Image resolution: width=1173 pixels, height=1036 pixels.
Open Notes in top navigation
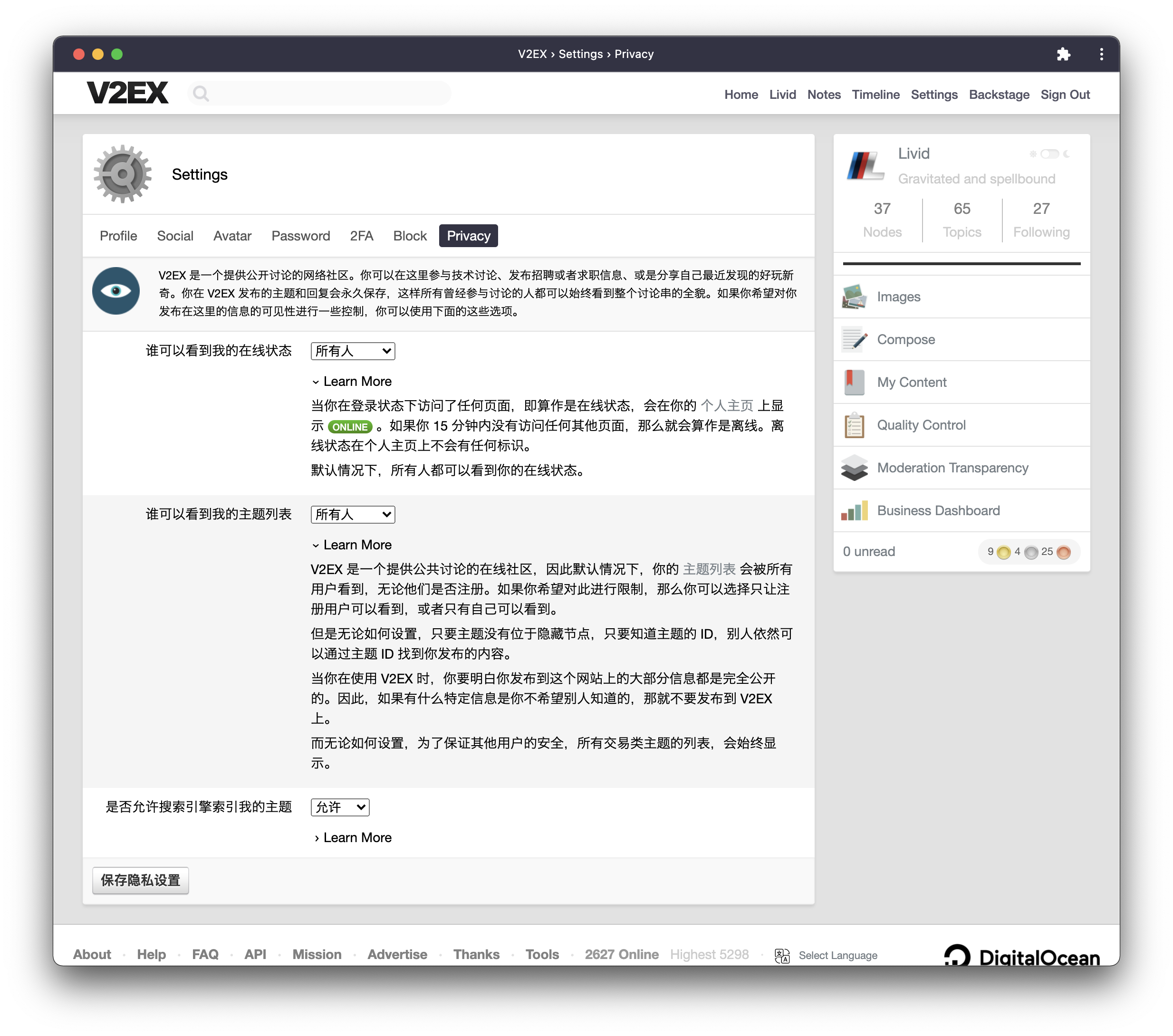click(824, 95)
